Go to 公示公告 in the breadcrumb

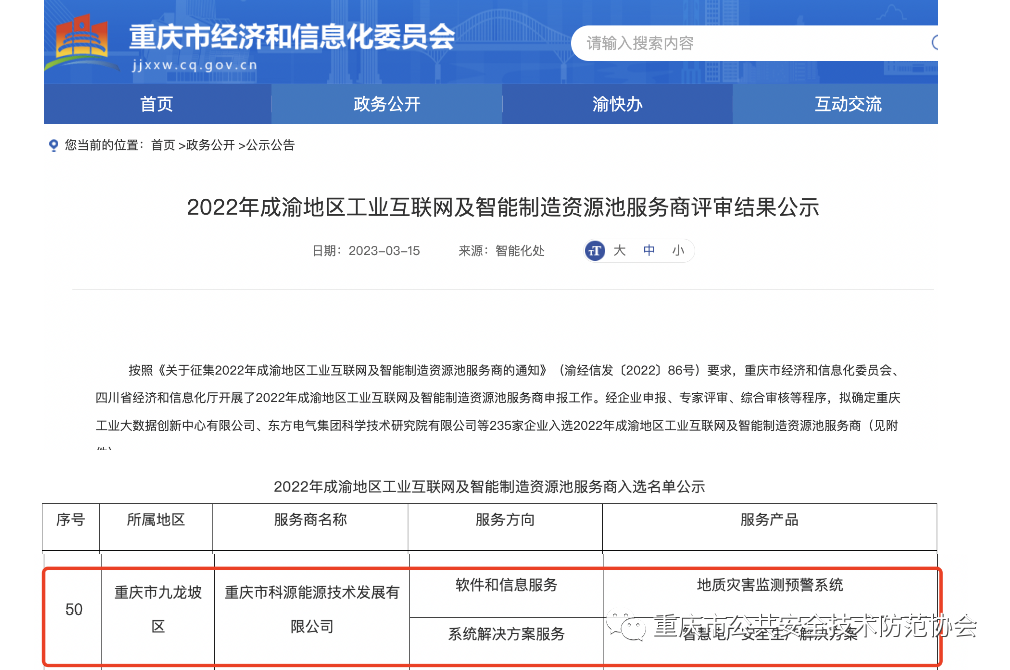[x=271, y=145]
